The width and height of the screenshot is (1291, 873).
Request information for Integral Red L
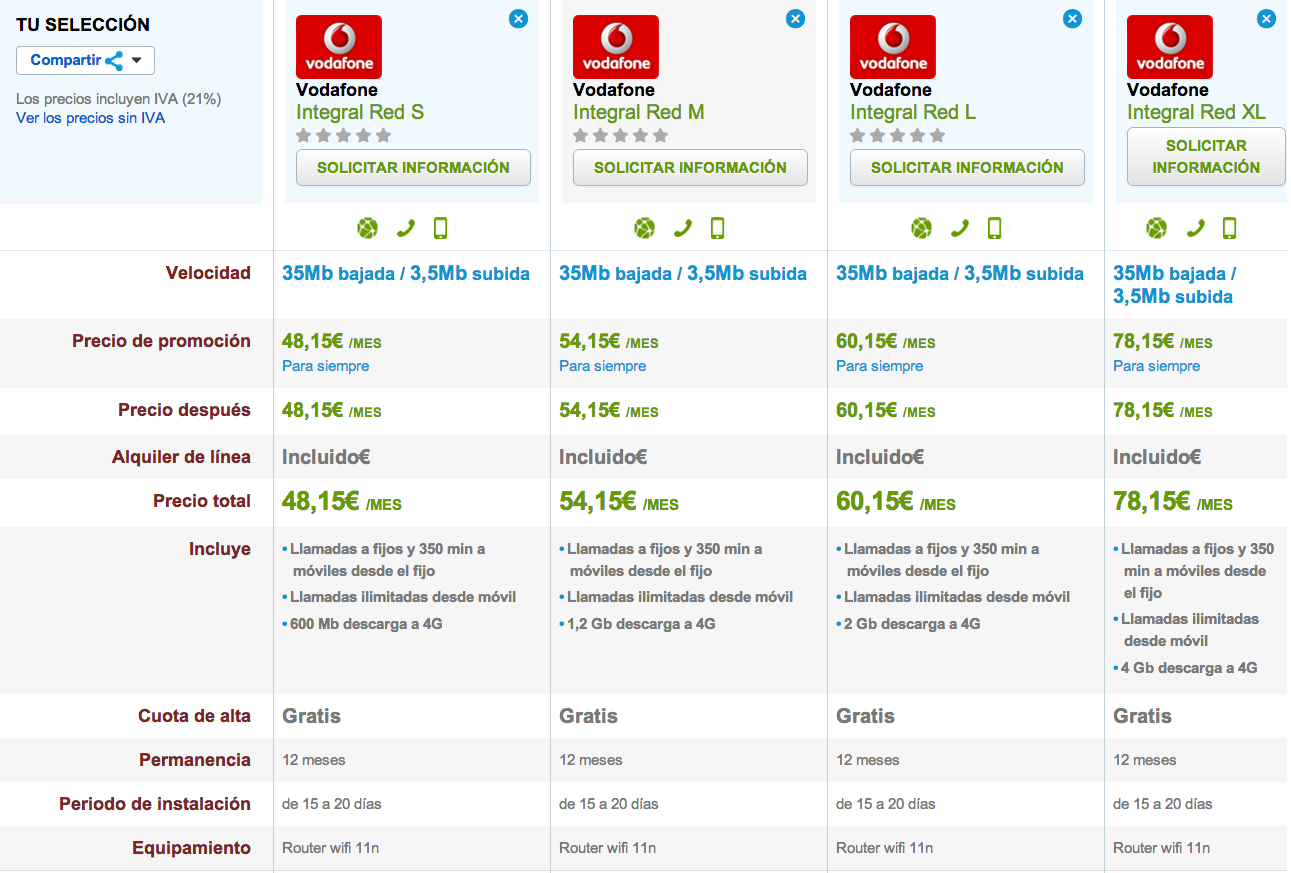(967, 168)
